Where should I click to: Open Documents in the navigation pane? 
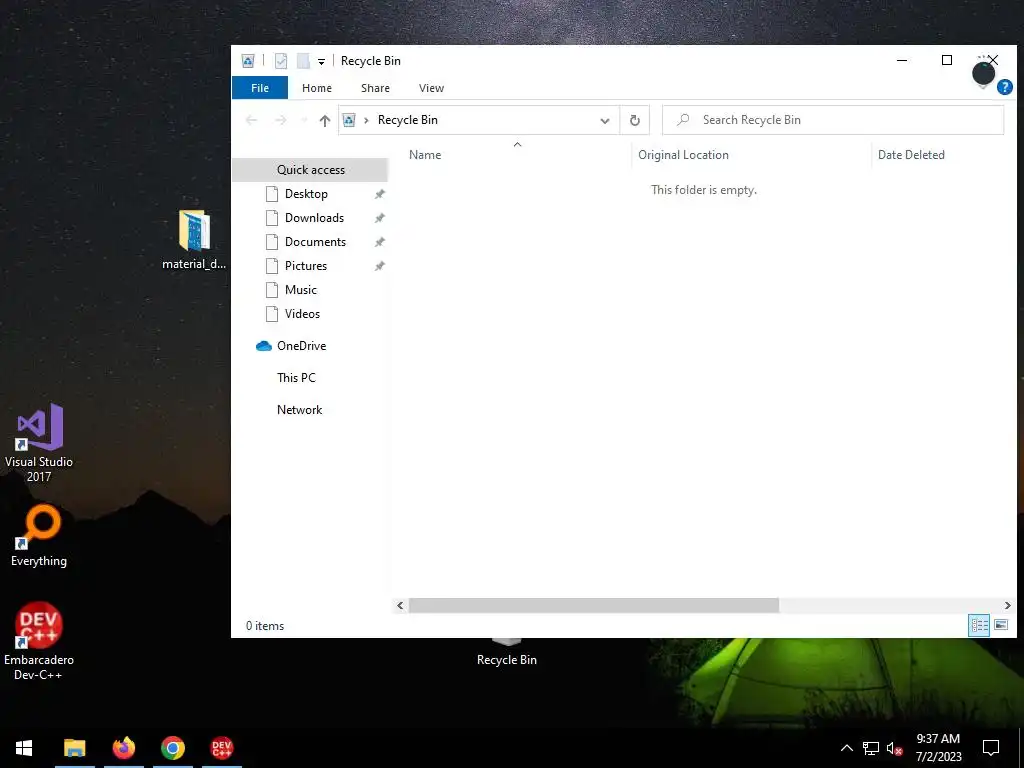315,242
